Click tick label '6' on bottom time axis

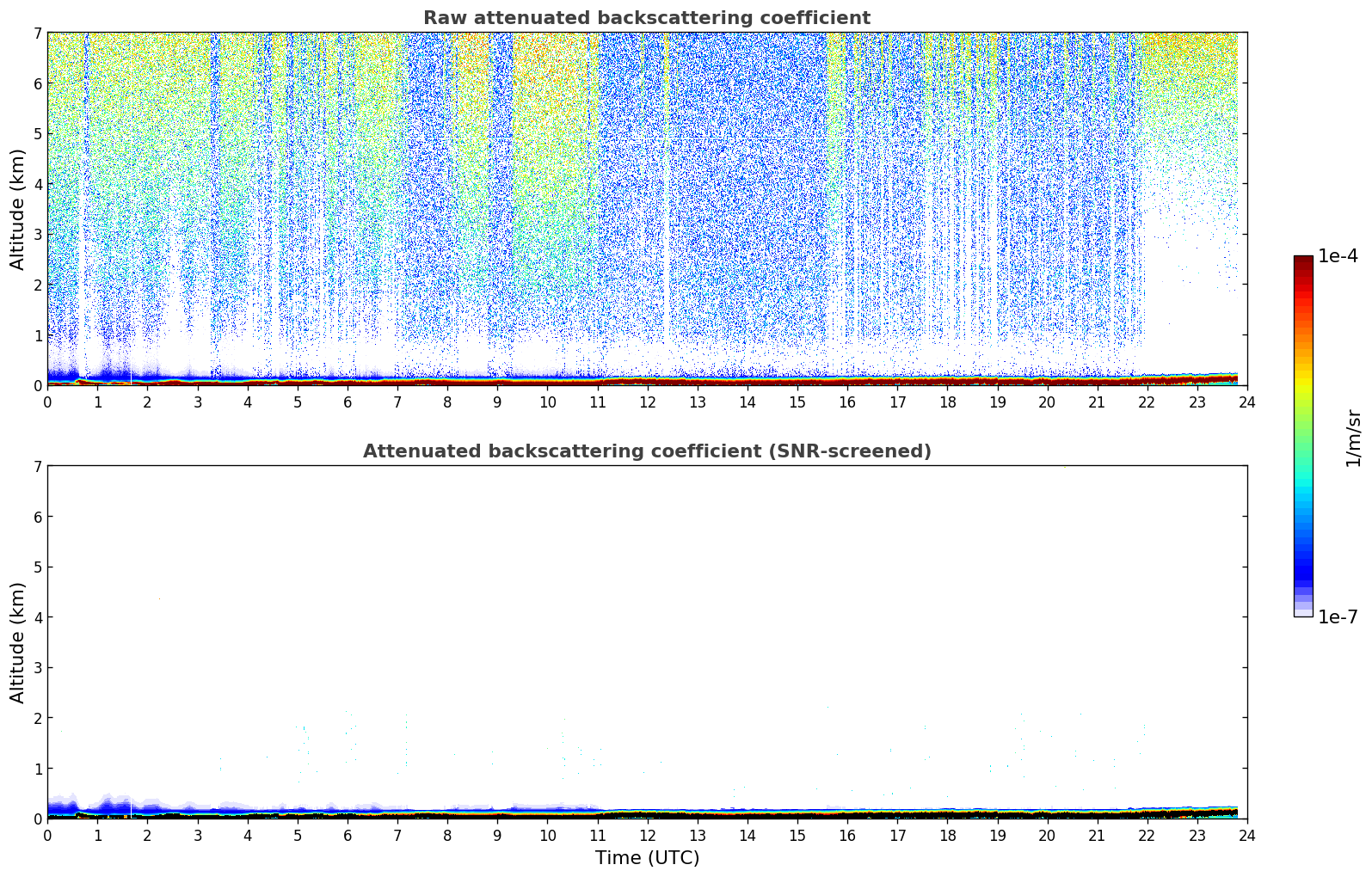[348, 835]
